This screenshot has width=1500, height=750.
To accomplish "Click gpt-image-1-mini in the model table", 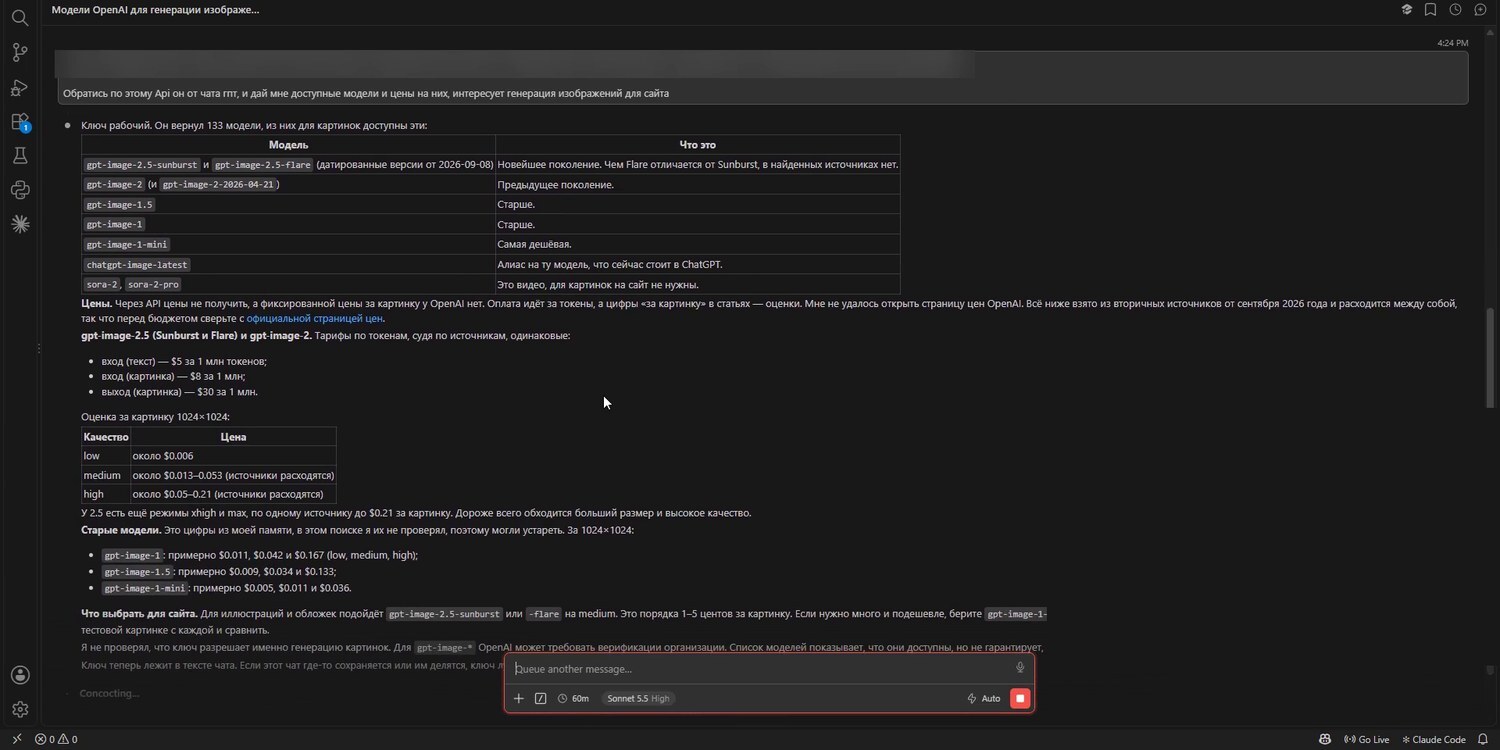I will pos(127,244).
